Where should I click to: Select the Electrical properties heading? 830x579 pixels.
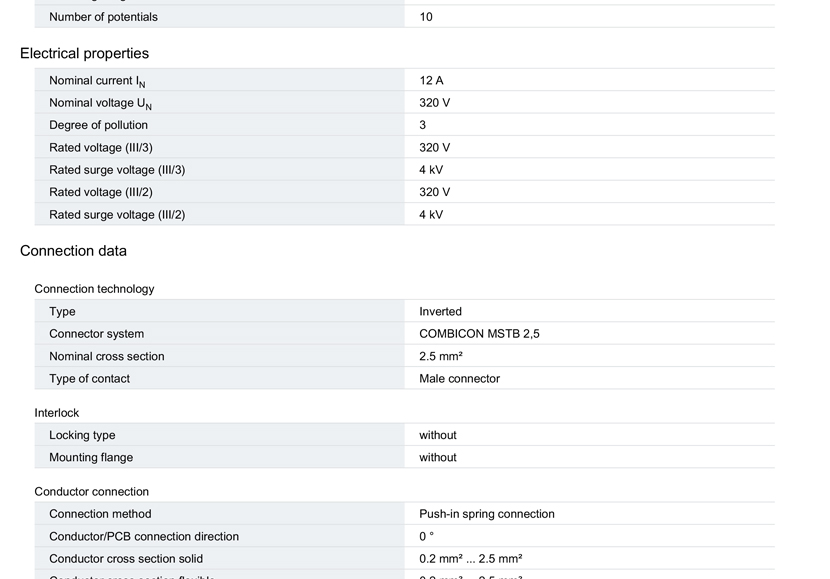pos(84,53)
